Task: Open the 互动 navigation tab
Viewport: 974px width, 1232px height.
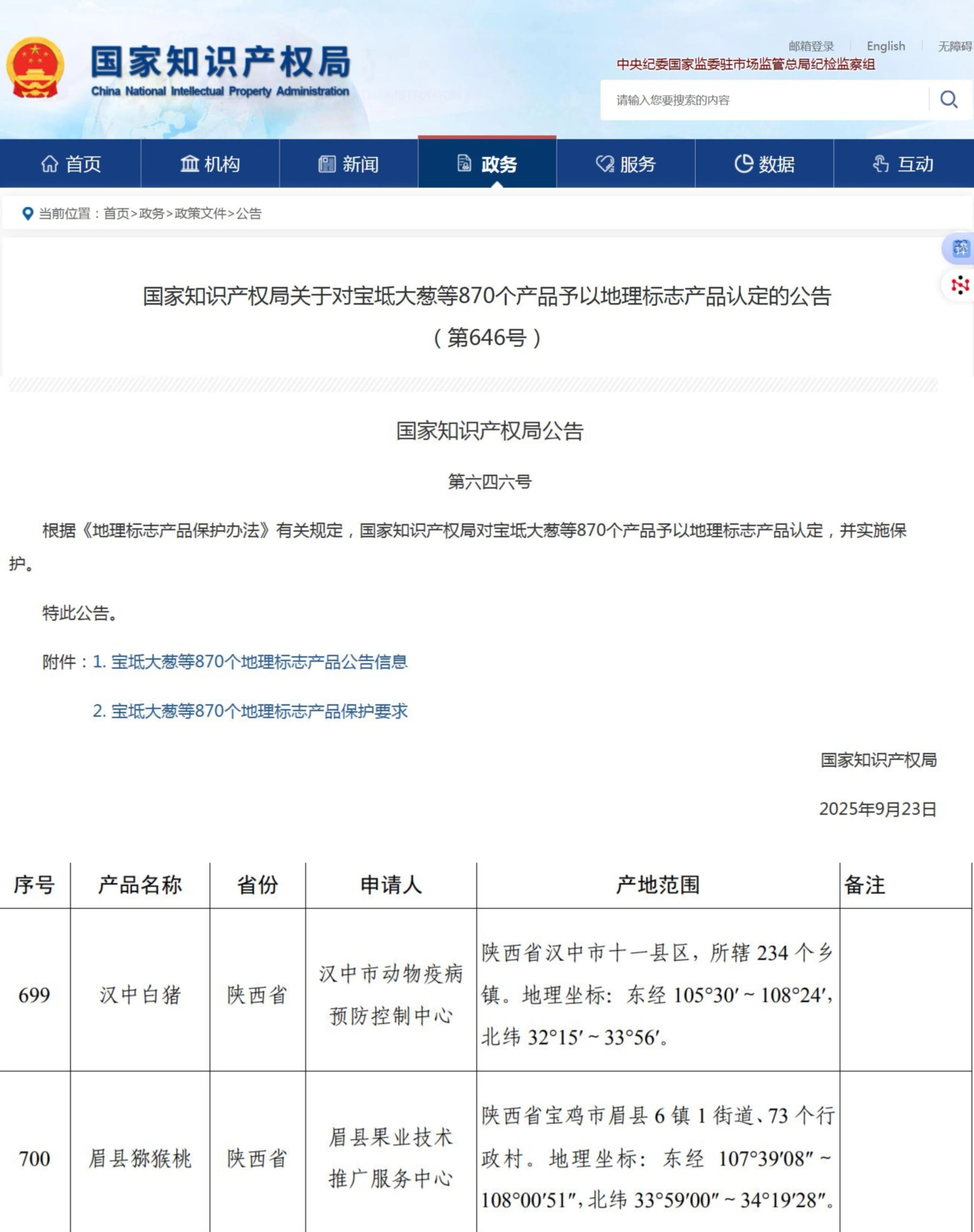Action: [x=903, y=164]
